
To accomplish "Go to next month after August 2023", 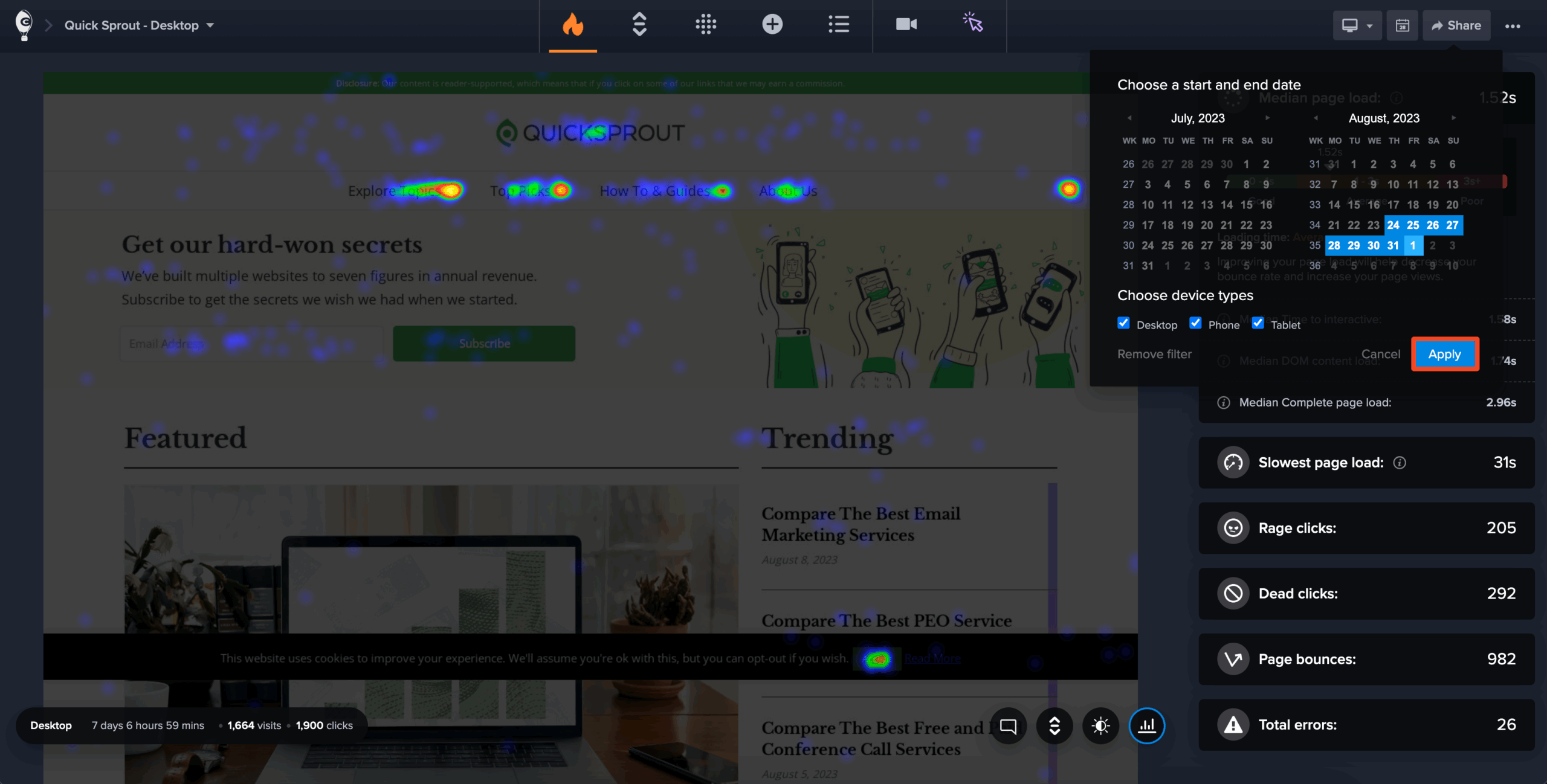I will click(x=1453, y=118).
